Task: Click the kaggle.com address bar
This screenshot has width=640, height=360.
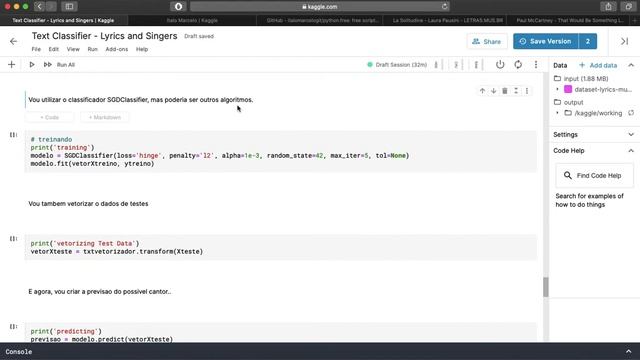Action: [x=320, y=7]
